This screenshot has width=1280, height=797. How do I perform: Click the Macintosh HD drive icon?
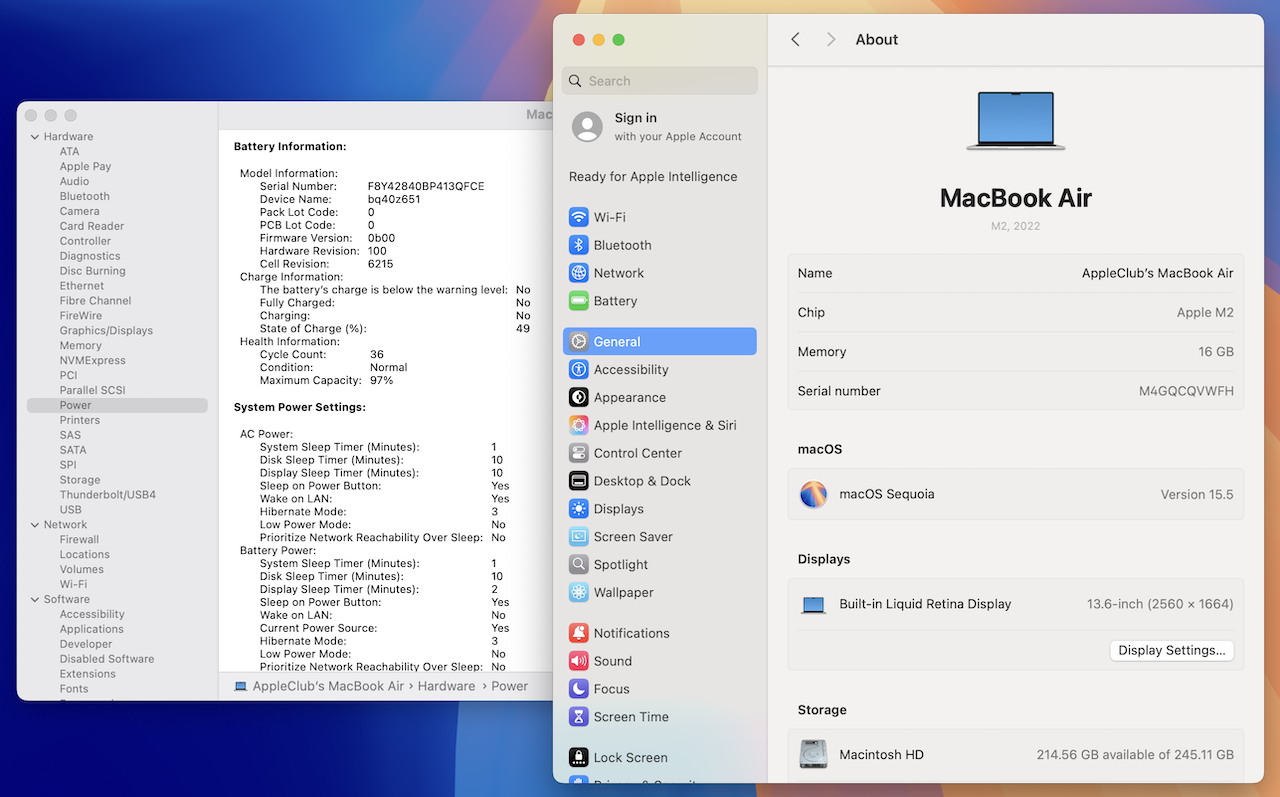813,754
